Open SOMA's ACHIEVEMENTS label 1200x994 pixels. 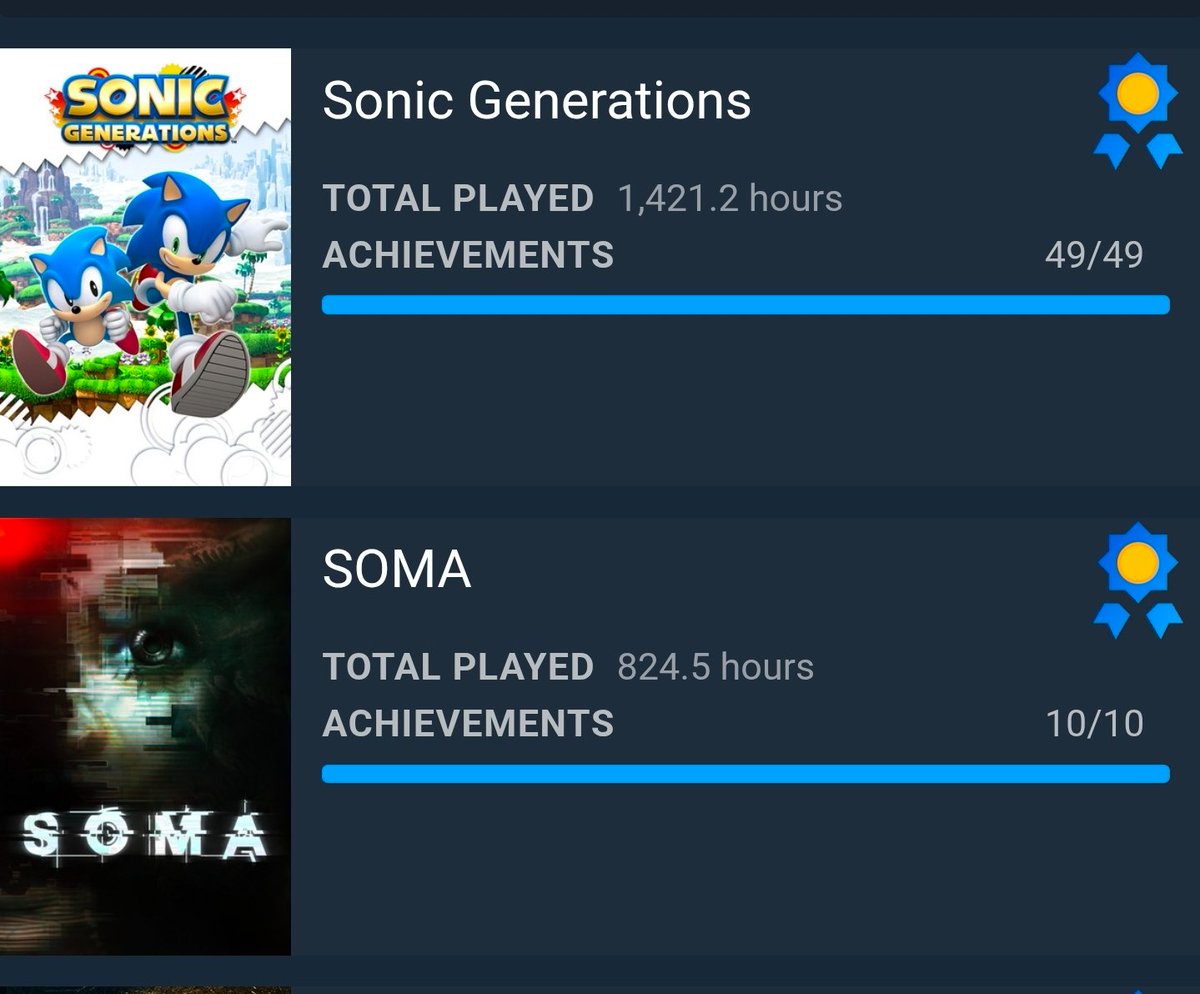pos(468,723)
